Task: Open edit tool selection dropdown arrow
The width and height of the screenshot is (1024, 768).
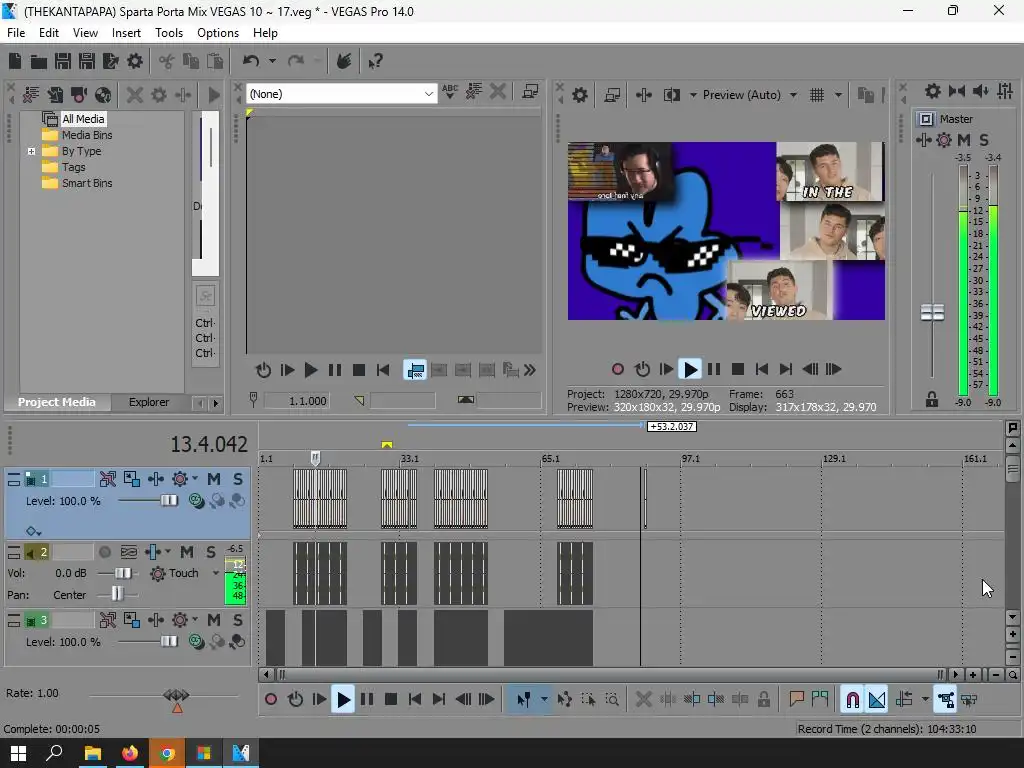Action: (x=544, y=699)
